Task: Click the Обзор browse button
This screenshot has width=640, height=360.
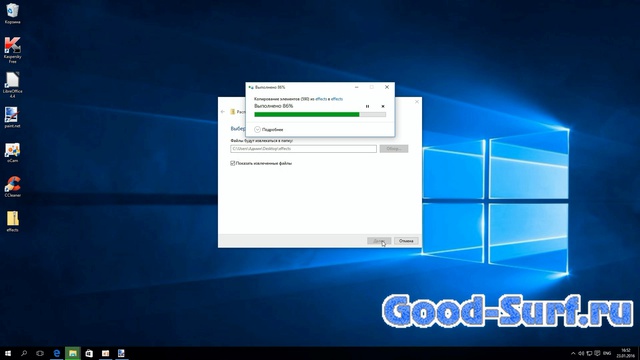Action: 394,149
